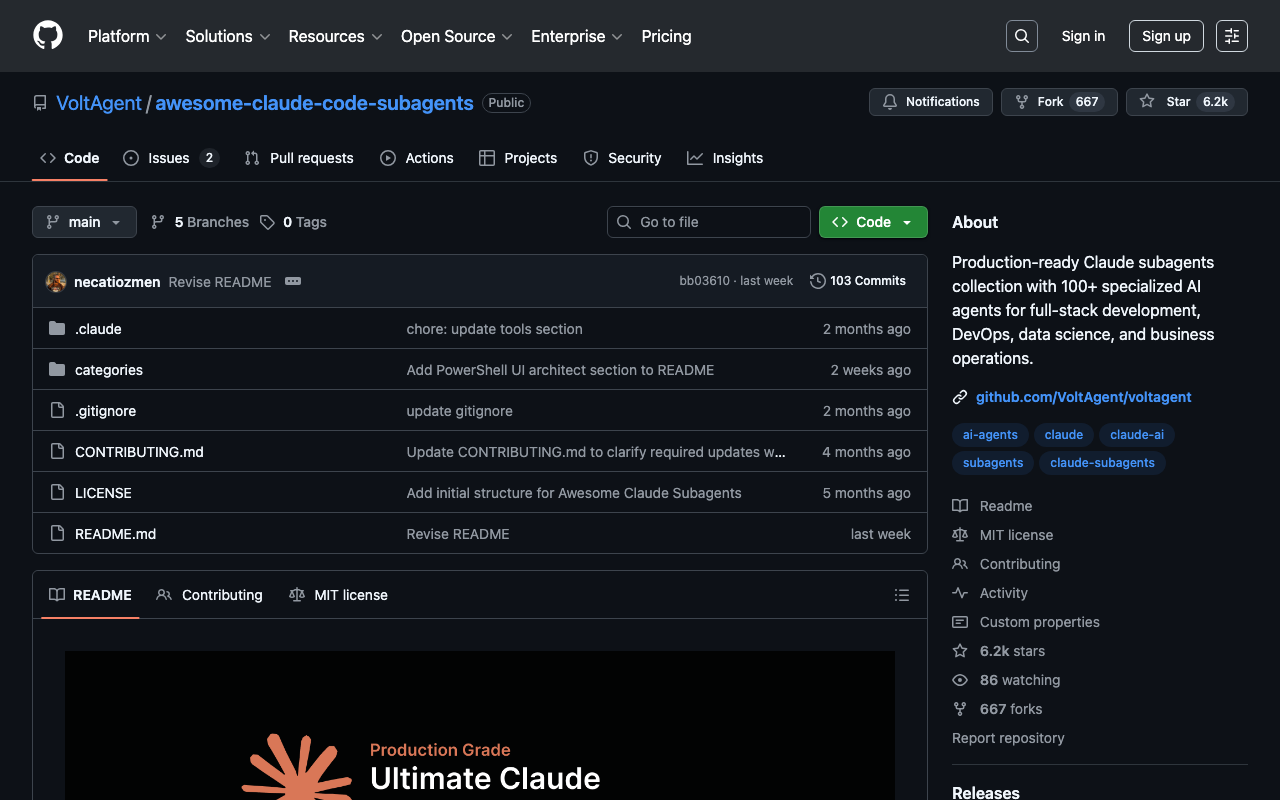
Task: Click the GitHub logo icon
Action: click(48, 36)
